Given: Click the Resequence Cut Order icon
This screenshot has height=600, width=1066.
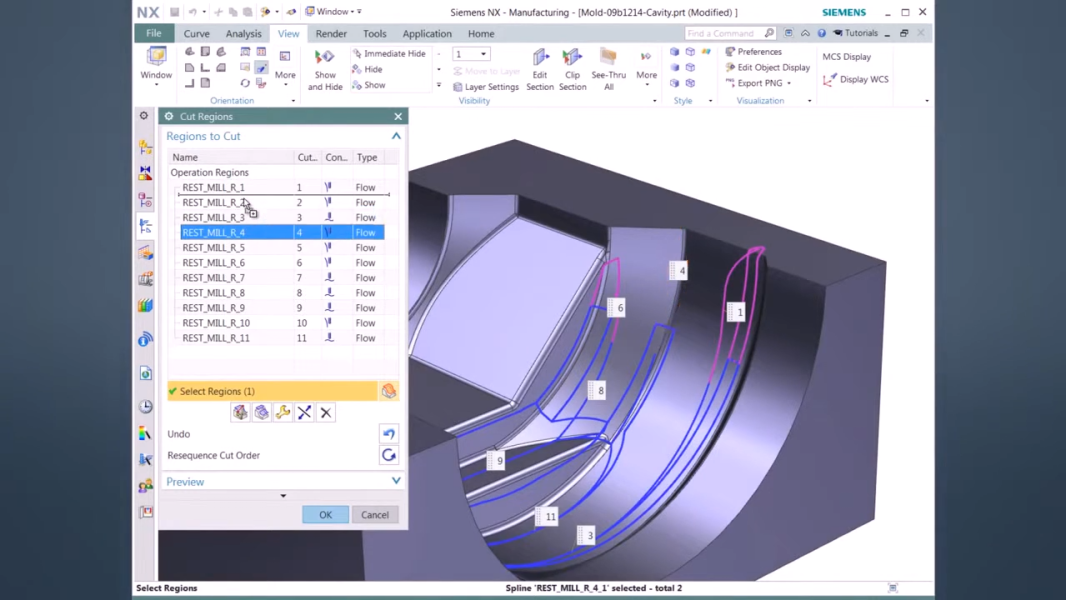Looking at the screenshot, I should click(389, 455).
